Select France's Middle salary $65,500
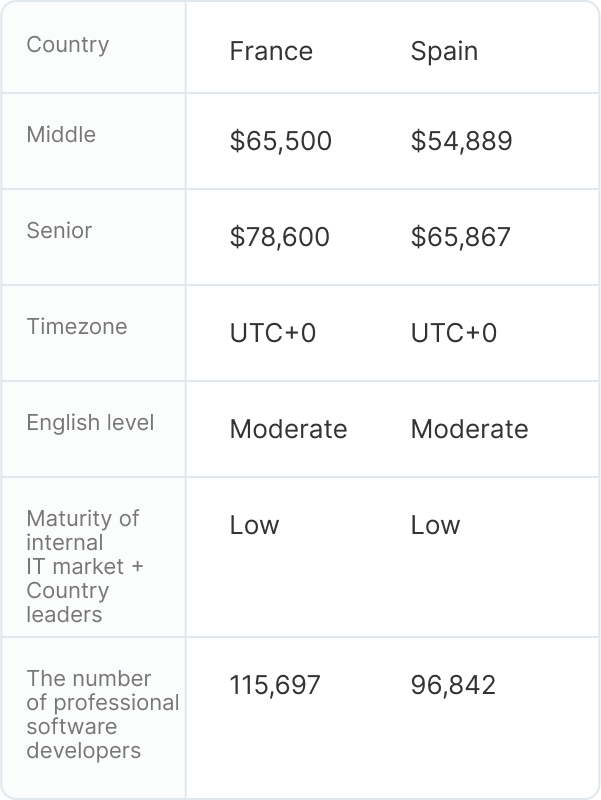Image resolution: width=601 pixels, height=800 pixels. [x=280, y=141]
